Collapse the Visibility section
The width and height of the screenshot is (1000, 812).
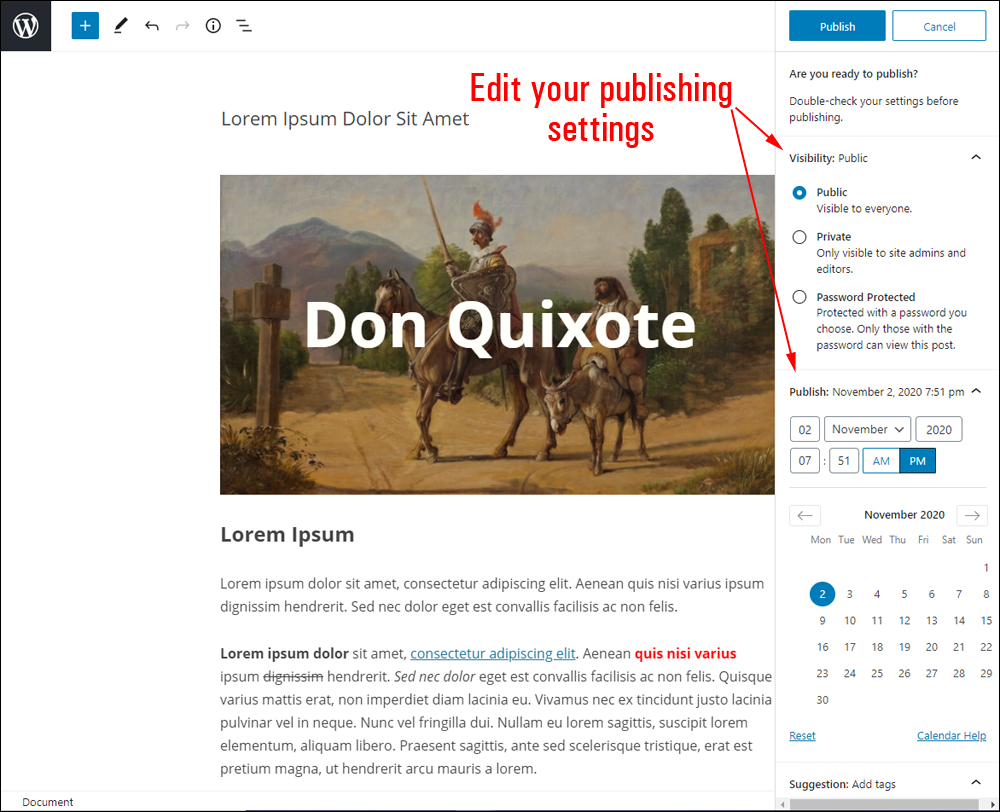(x=976, y=158)
